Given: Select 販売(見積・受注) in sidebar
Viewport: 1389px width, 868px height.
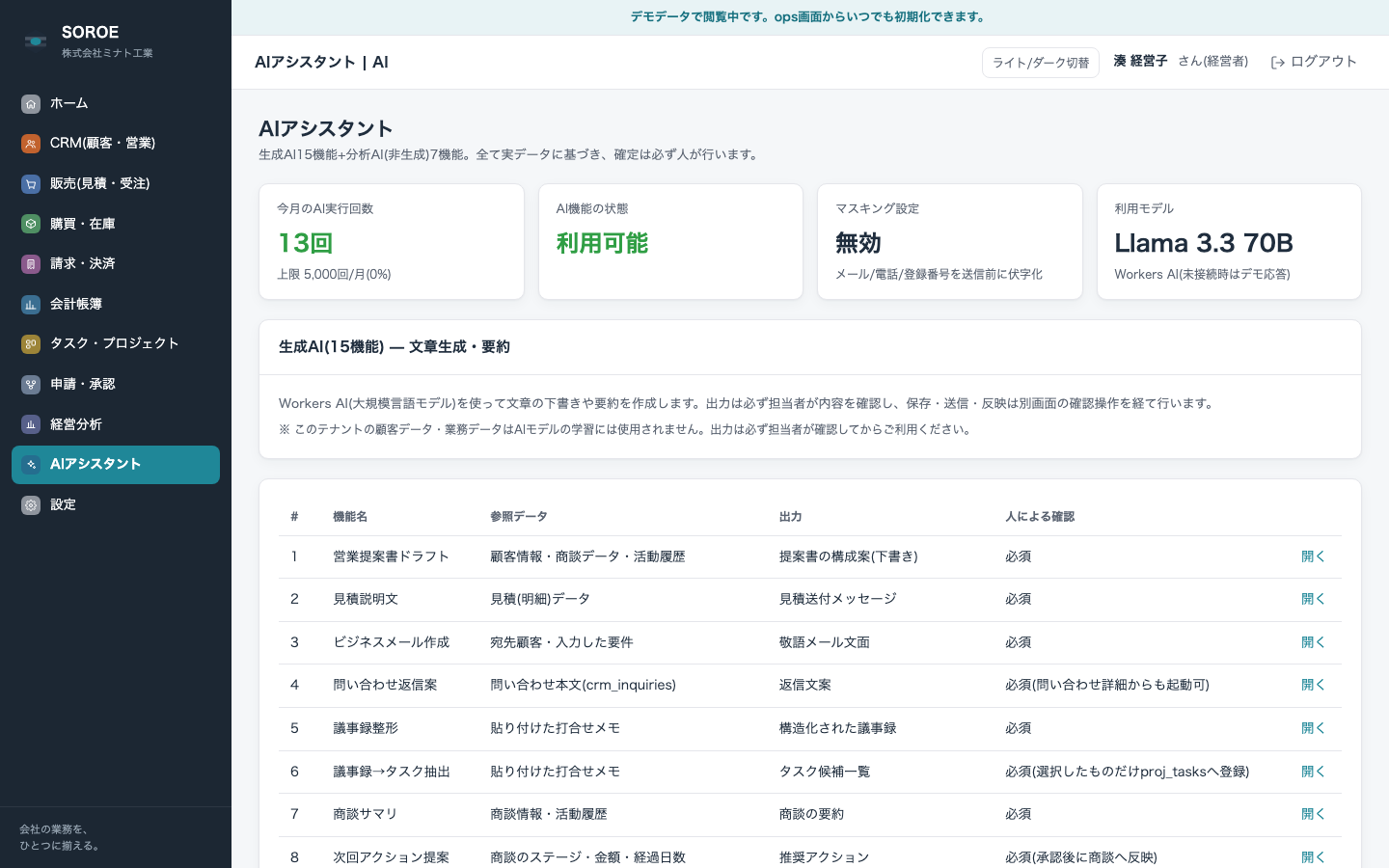Looking at the screenshot, I should (x=116, y=183).
